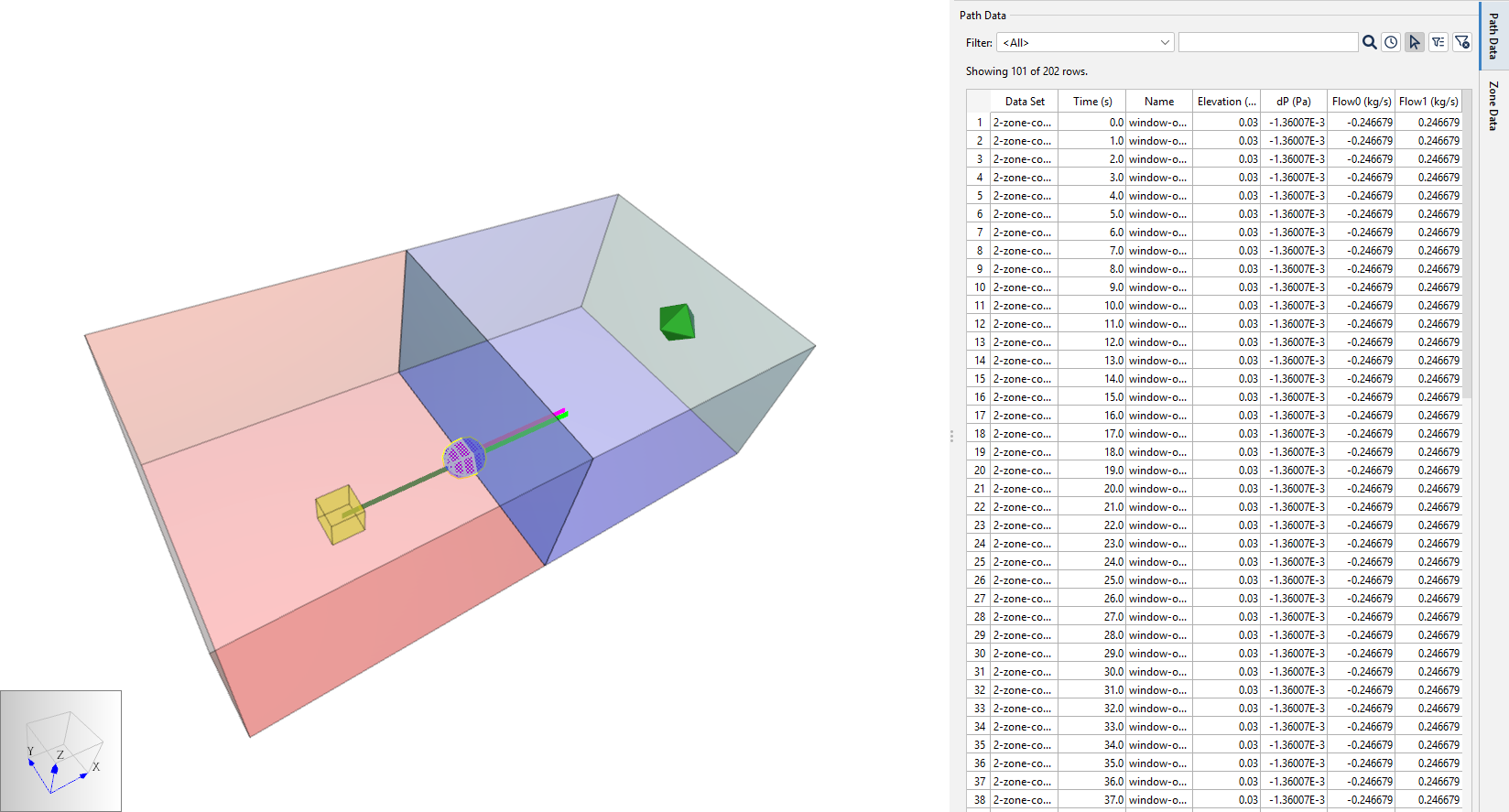Select the green octahedron object in 3D view
The width and height of the screenshot is (1509, 812).
[x=678, y=322]
